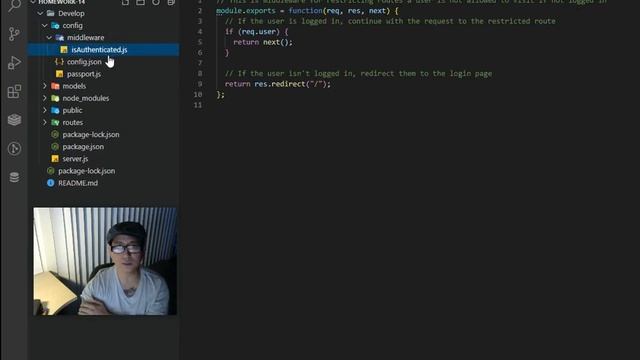This screenshot has height=360, width=640.
Task: Open the database icon in activity bar
Action: click(14, 177)
